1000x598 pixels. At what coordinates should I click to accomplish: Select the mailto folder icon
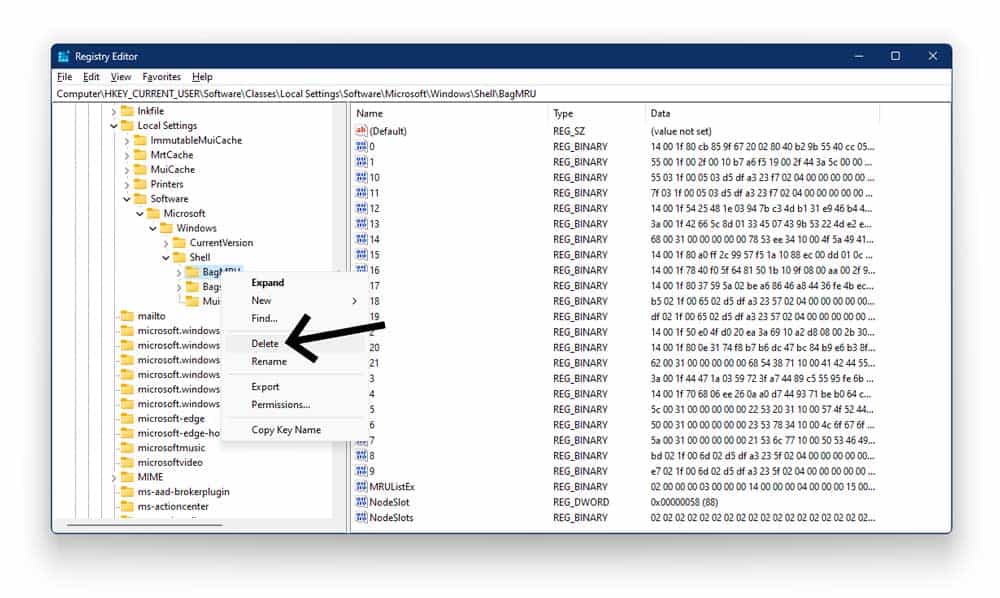127,316
